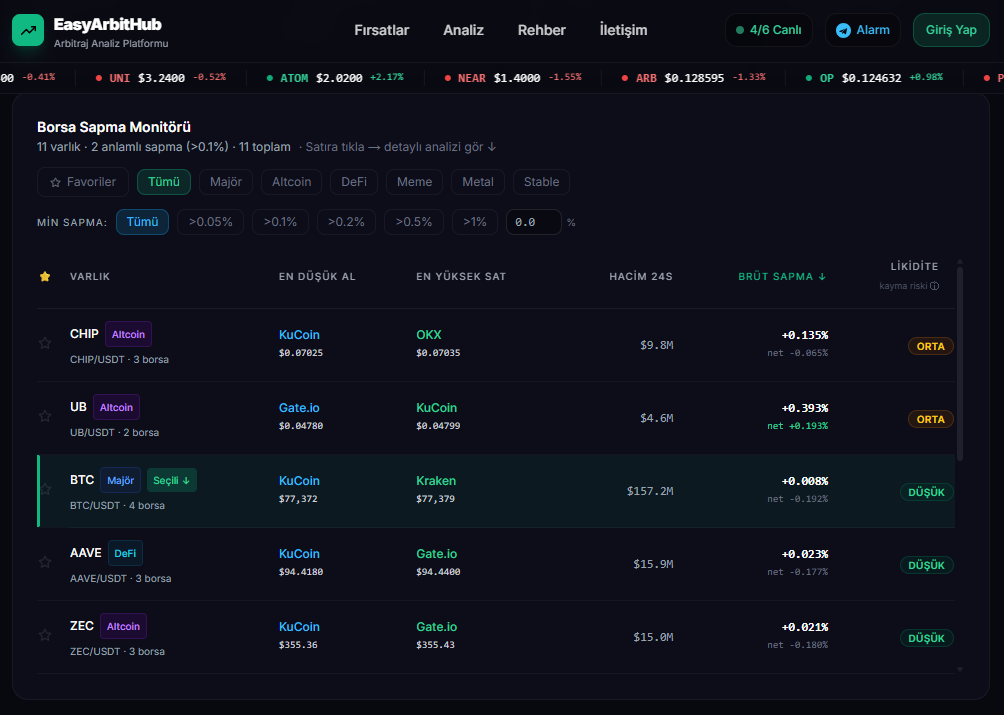Toggle the Favoriler filter
Image resolution: width=1004 pixels, height=715 pixels.
point(83,182)
